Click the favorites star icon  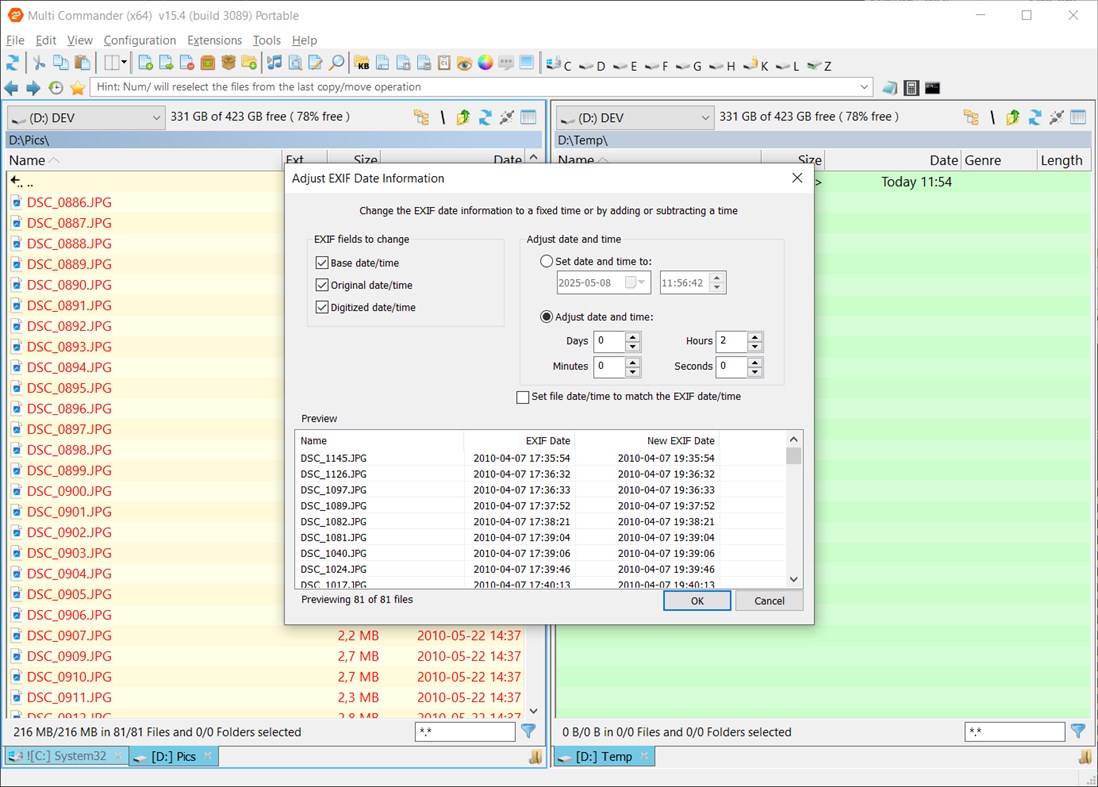coord(77,88)
